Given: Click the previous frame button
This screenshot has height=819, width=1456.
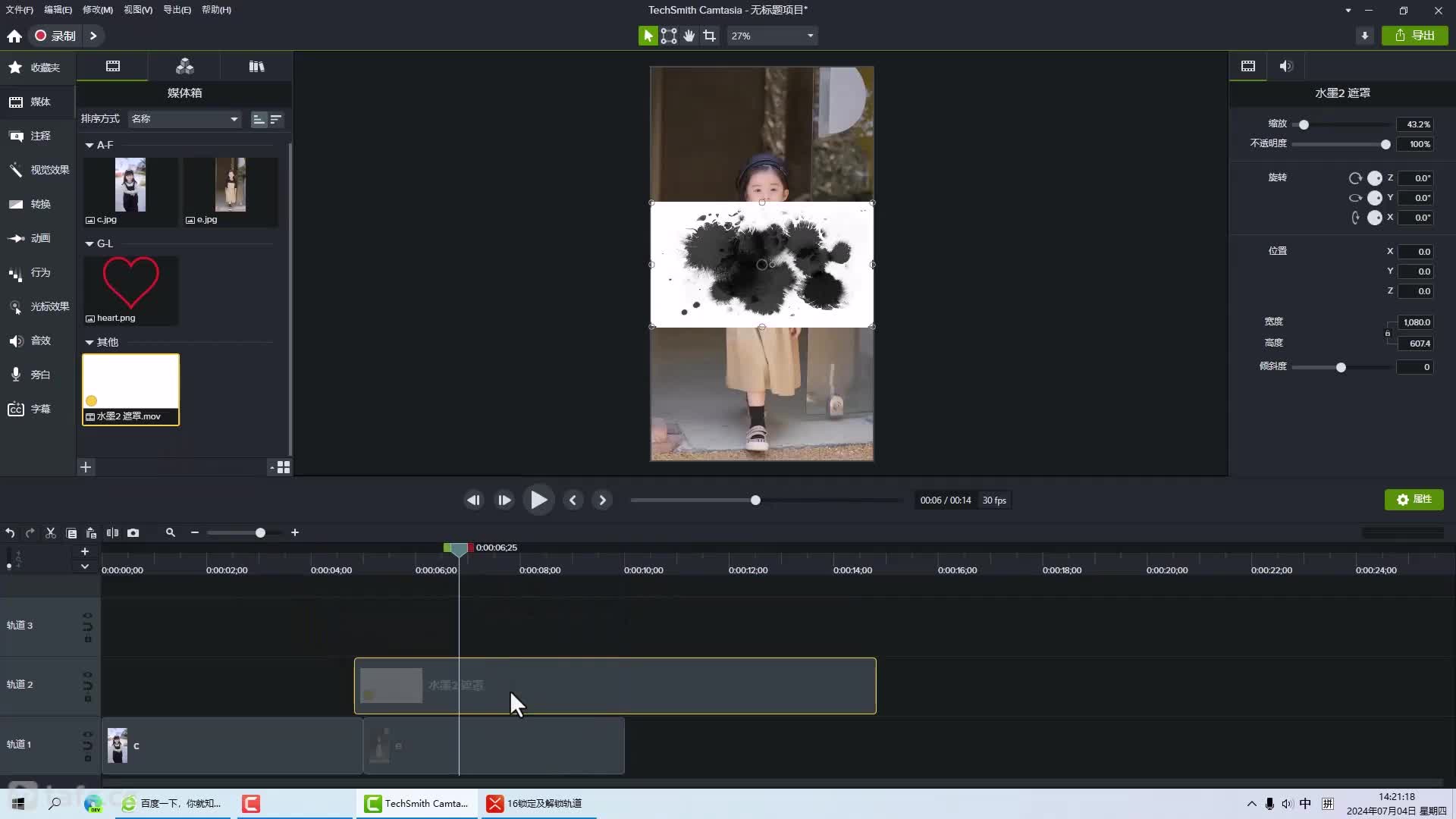Looking at the screenshot, I should pos(474,500).
